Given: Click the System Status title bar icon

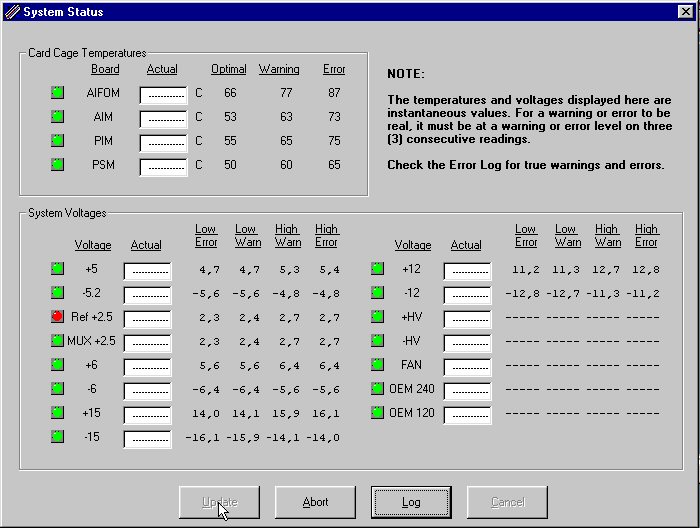Looking at the screenshot, I should click(12, 12).
